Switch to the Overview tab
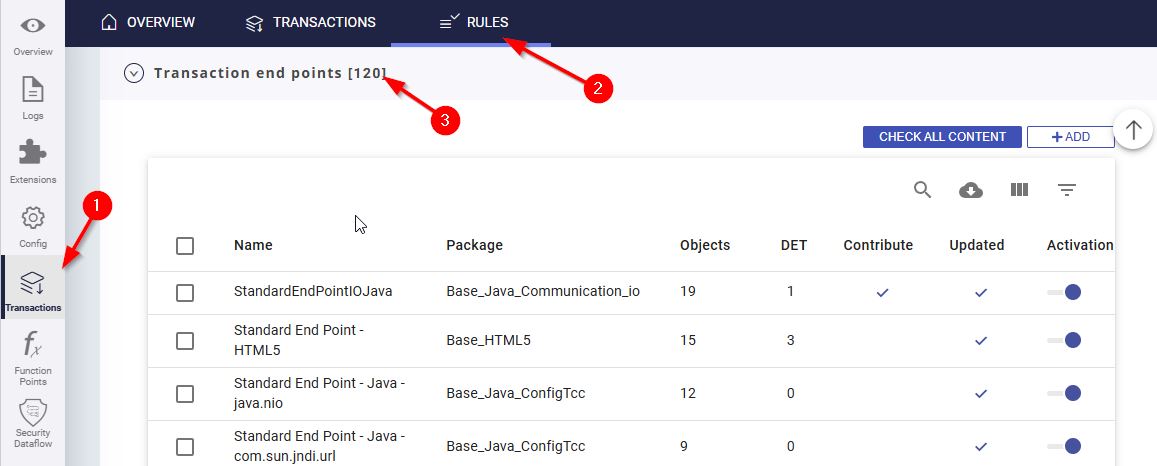Screen dimensions: 1157x466 [x=148, y=22]
